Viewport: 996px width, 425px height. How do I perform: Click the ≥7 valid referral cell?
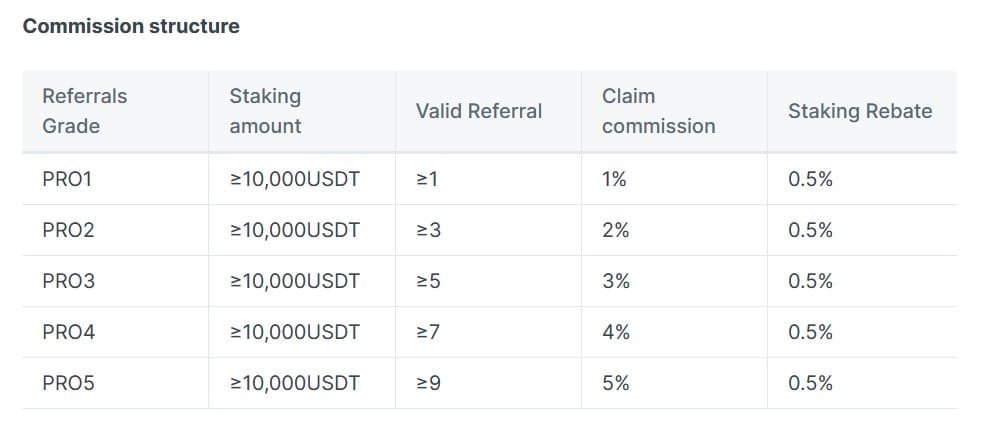(x=428, y=332)
